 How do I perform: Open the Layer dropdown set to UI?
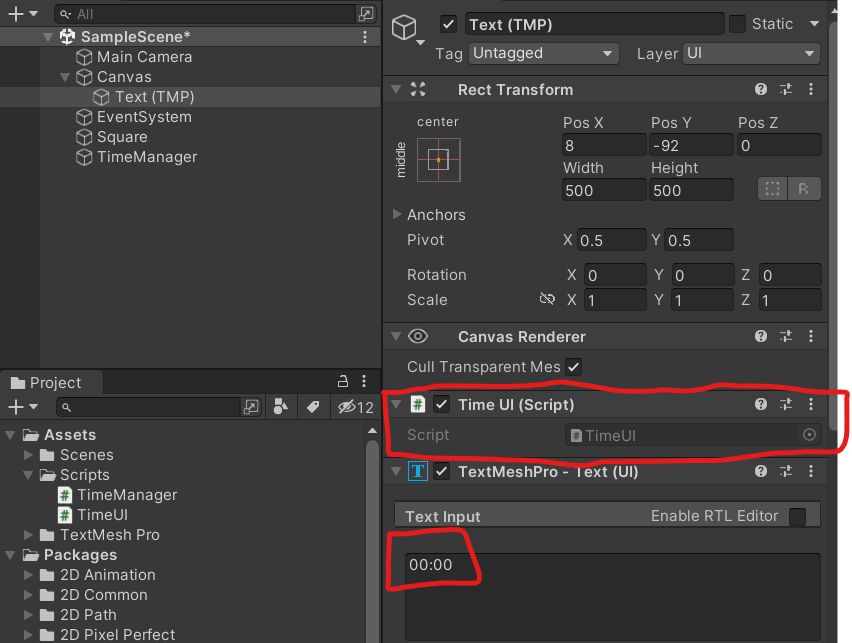751,53
